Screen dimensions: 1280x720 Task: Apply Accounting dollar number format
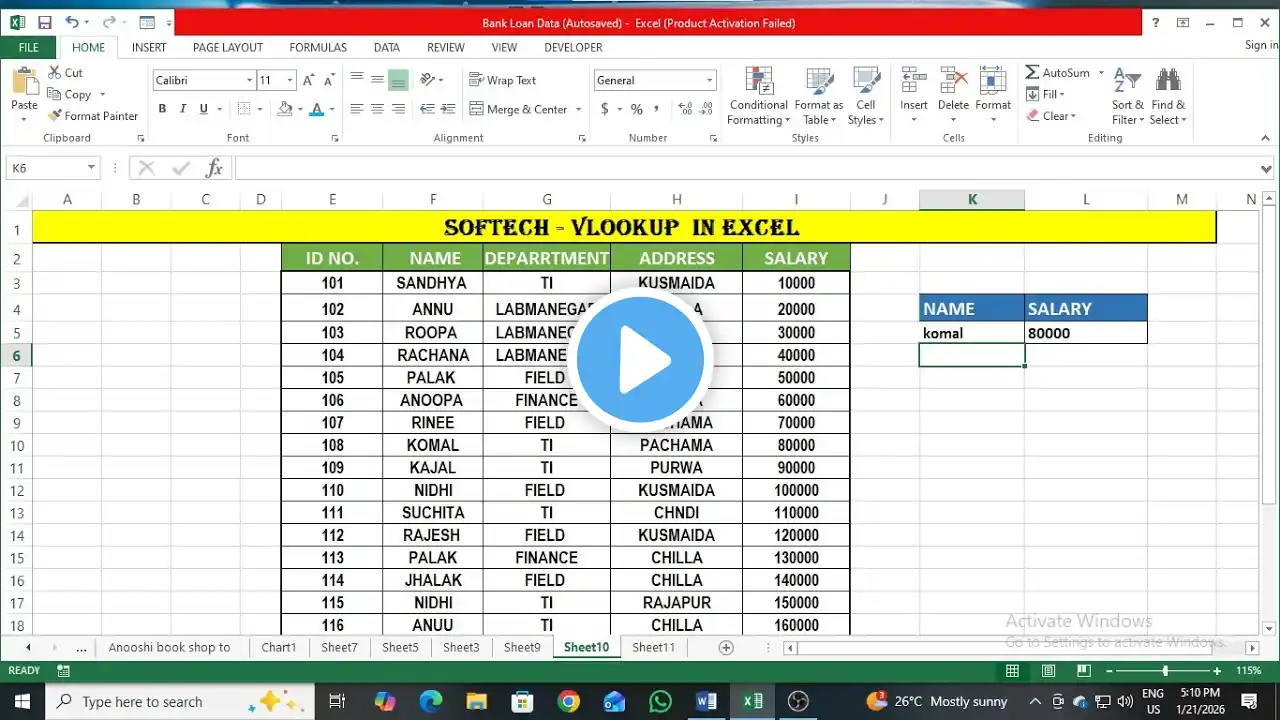pos(604,109)
